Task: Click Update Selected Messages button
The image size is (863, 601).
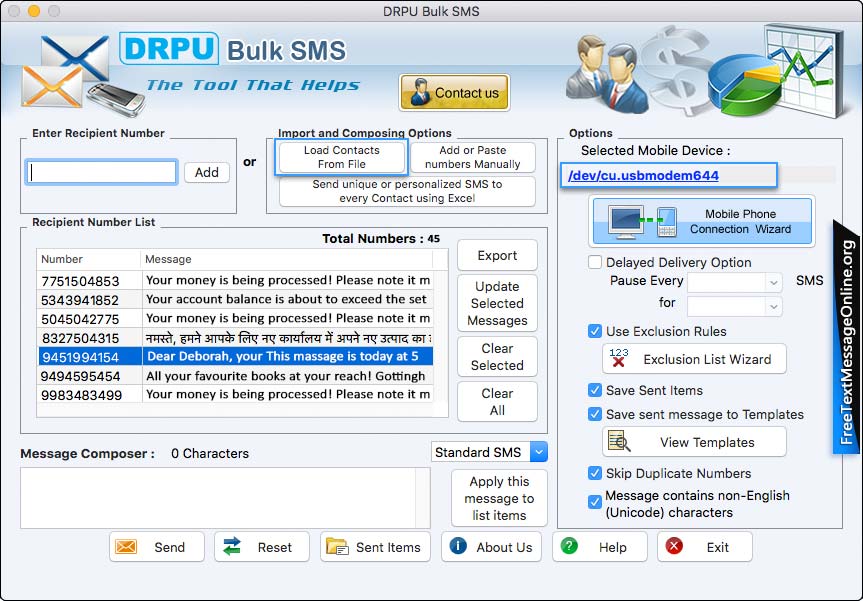Action: point(497,303)
